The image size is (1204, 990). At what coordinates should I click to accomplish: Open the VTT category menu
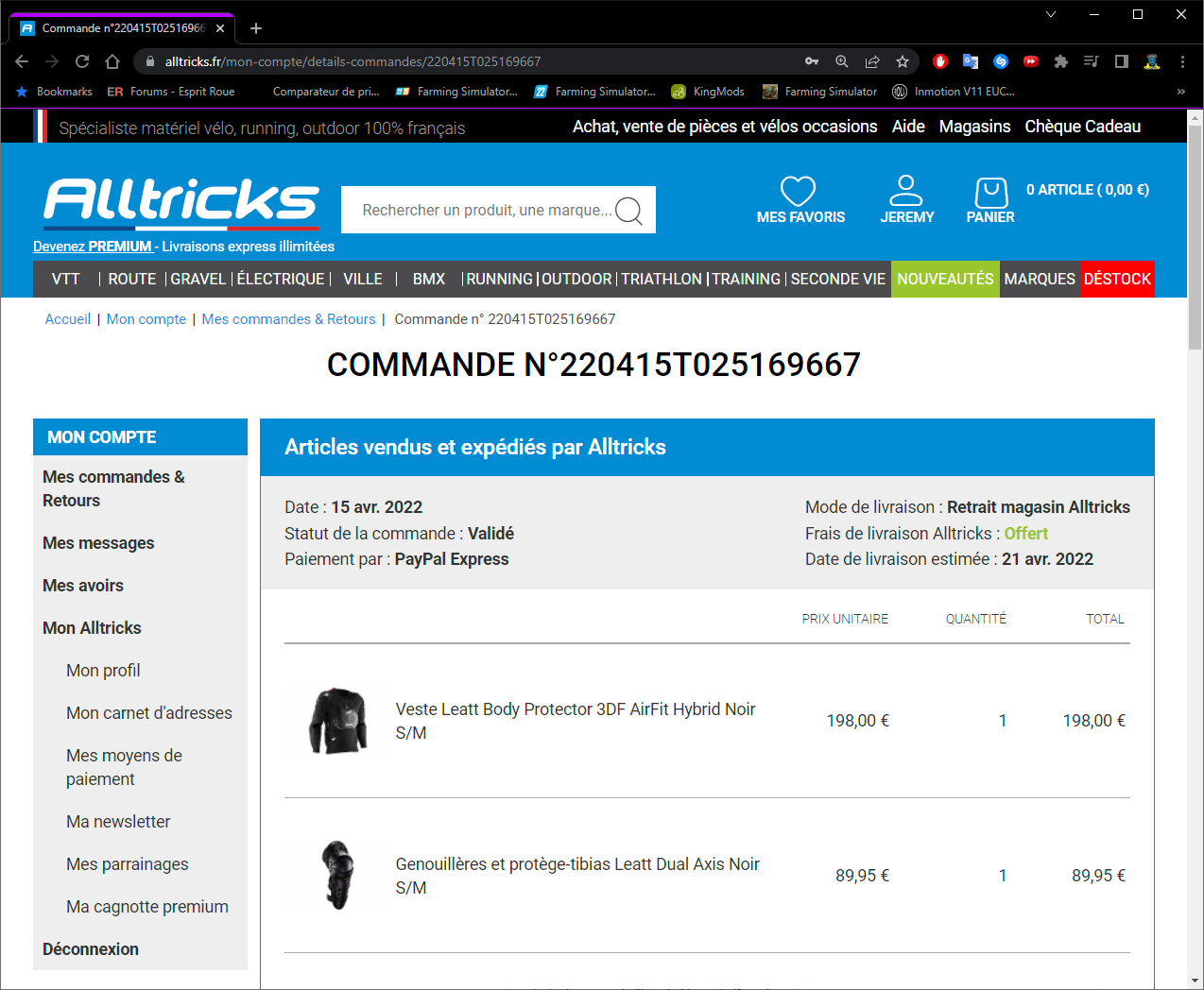[x=65, y=280]
